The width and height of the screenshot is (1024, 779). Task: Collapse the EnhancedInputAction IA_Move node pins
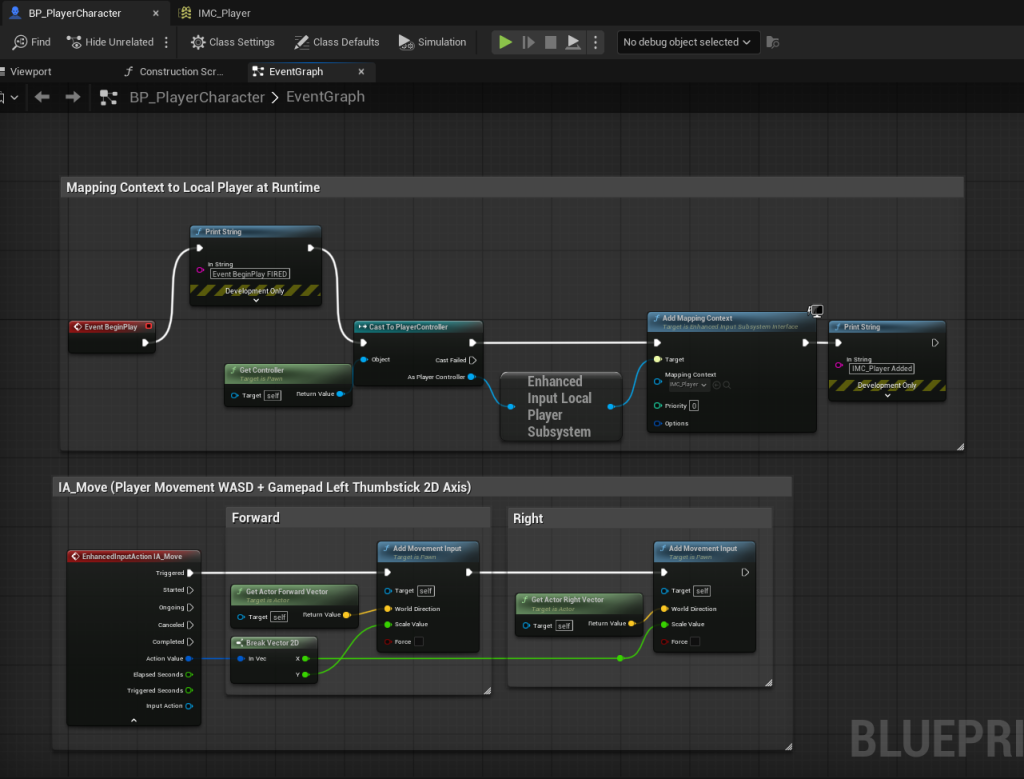pyautogui.click(x=133, y=720)
